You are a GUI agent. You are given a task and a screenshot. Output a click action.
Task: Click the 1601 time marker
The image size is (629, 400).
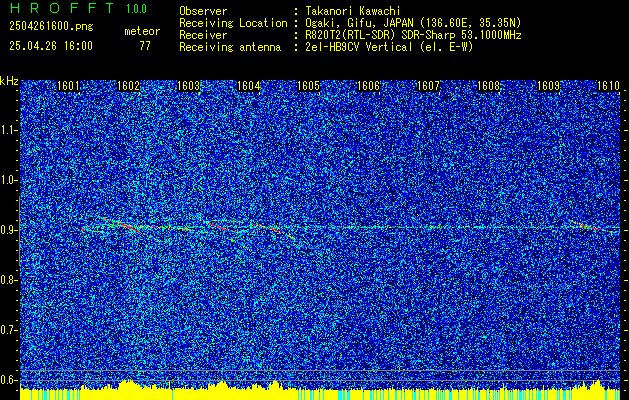tap(68, 86)
